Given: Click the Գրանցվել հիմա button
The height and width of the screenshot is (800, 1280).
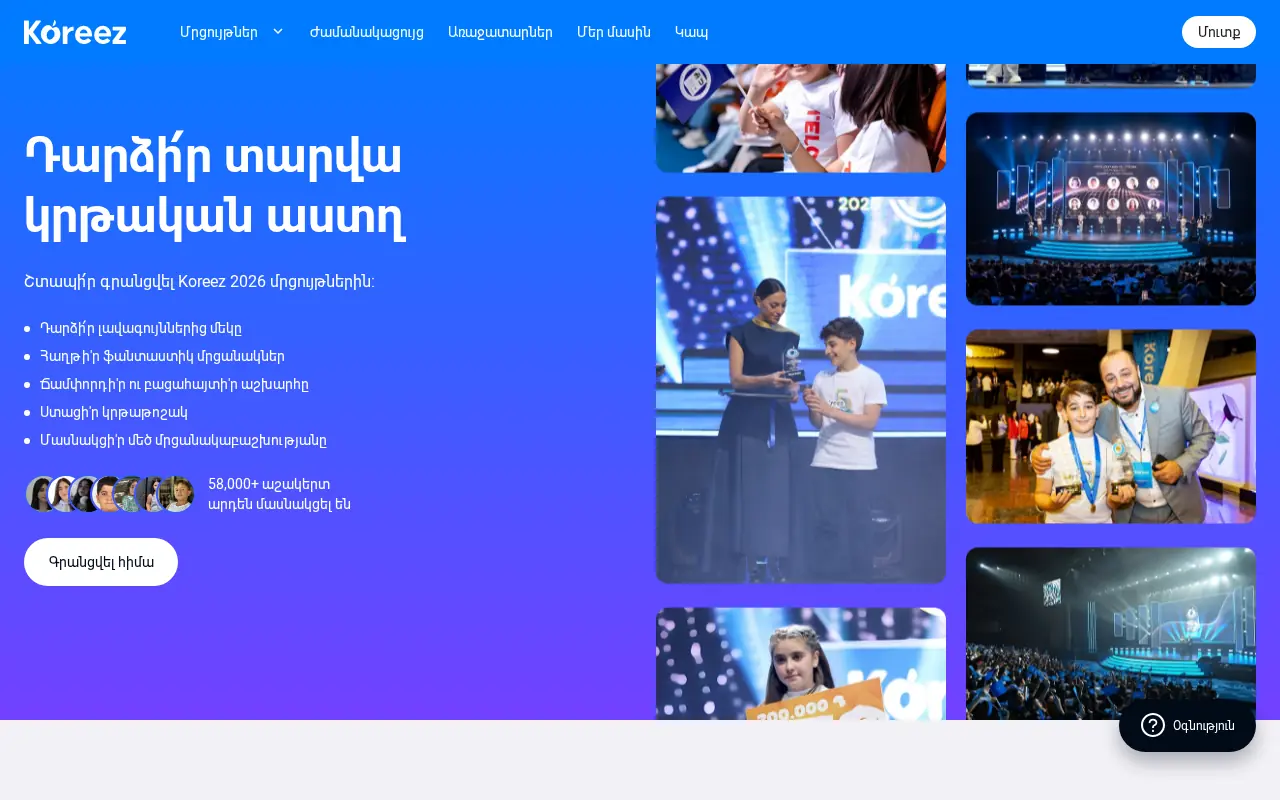Looking at the screenshot, I should click(x=101, y=562).
